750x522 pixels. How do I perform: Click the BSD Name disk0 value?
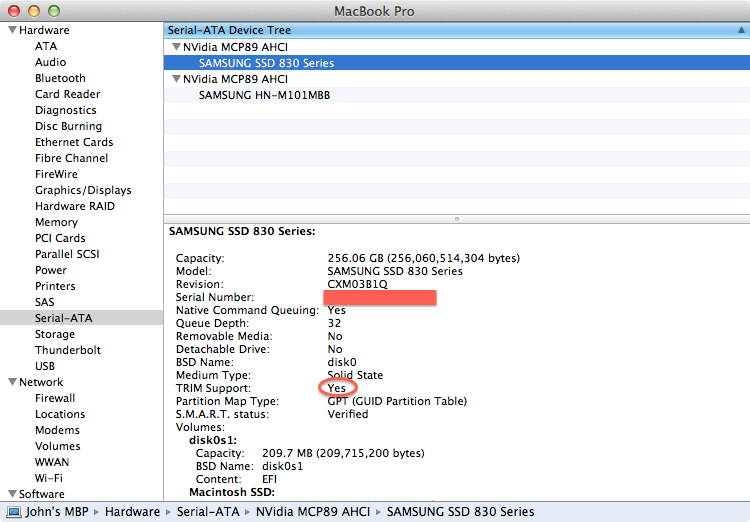click(342, 362)
